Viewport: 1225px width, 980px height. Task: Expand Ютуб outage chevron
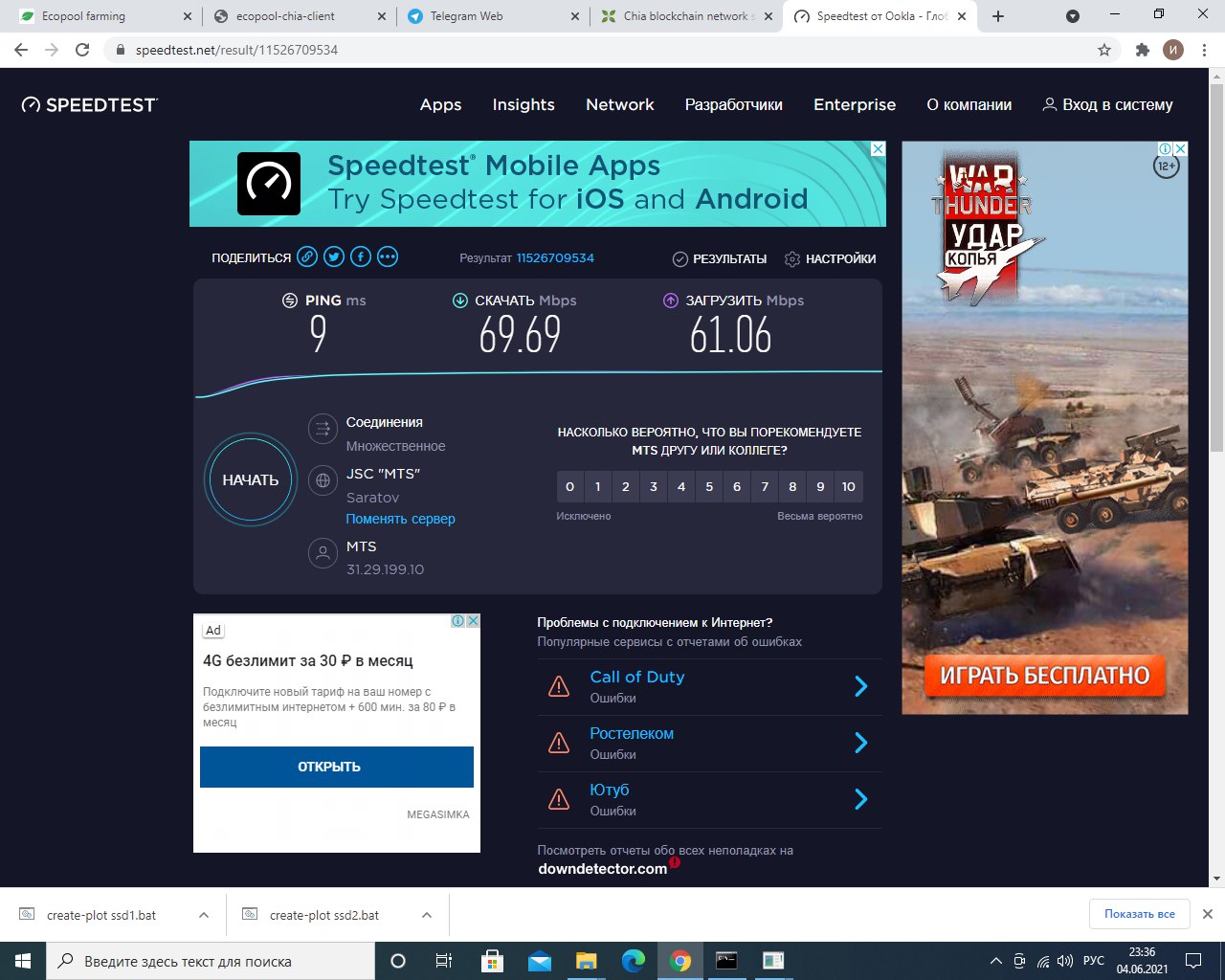[860, 799]
